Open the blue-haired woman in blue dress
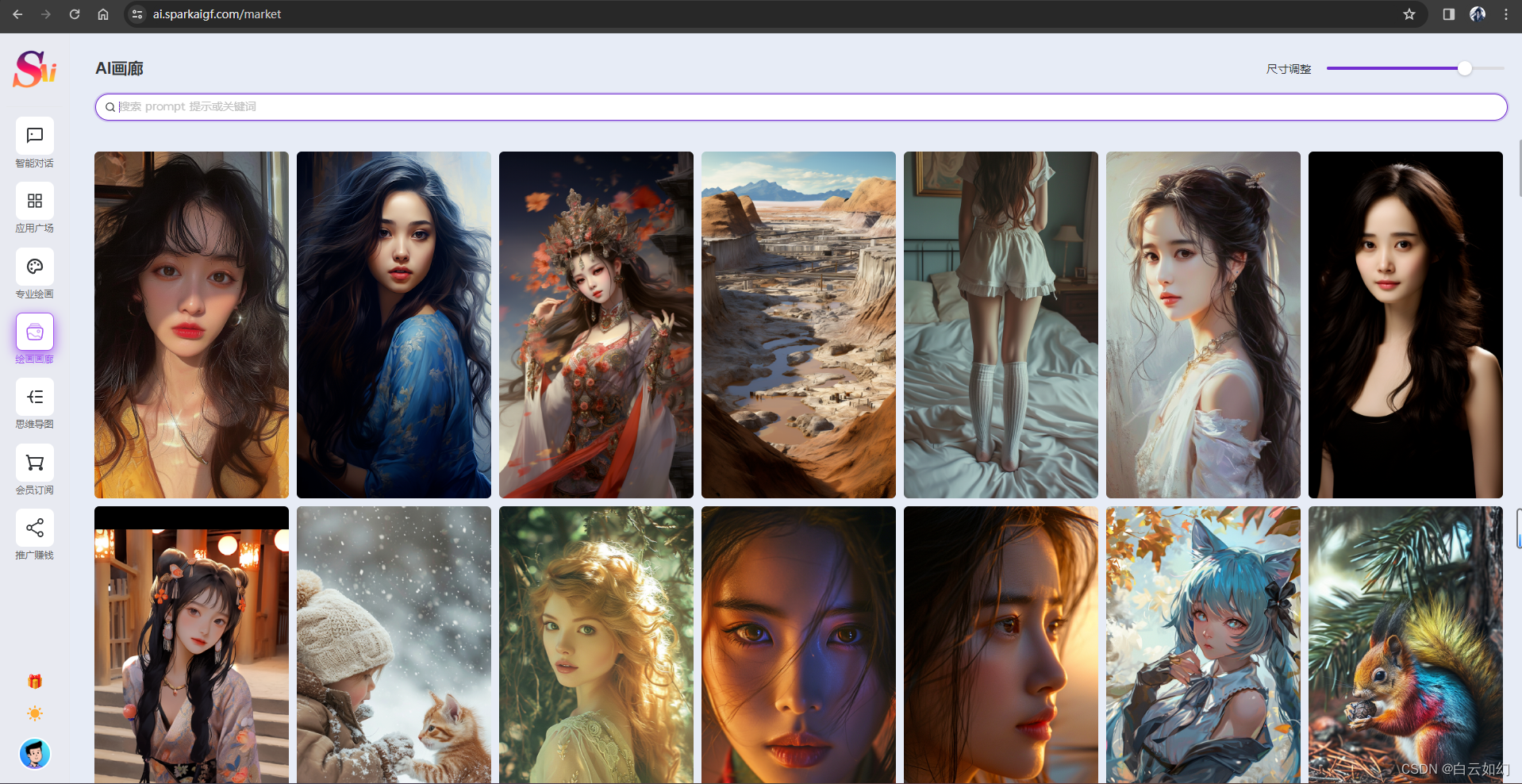Screen dimensions: 1522x784 tap(394, 325)
